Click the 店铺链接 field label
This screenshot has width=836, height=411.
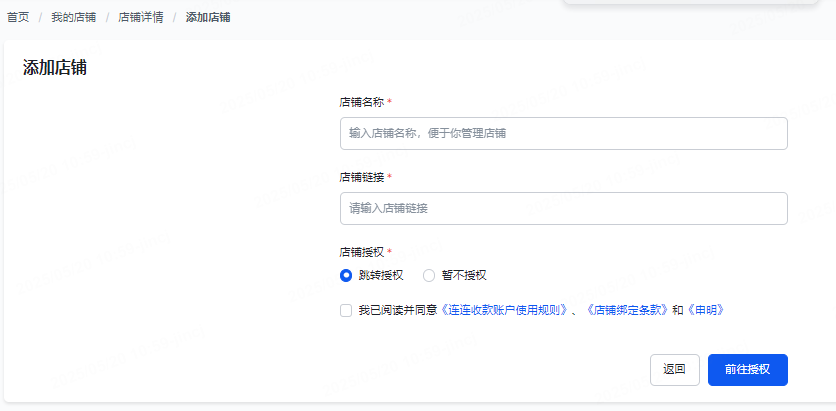pyautogui.click(x=361, y=177)
